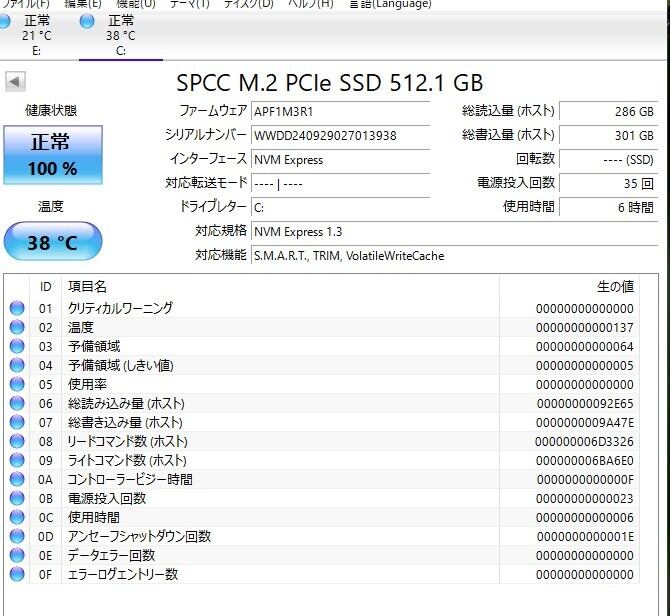The image size is (670, 616).
Task: Click the 38 °C temperature button
Action: [x=53, y=241]
